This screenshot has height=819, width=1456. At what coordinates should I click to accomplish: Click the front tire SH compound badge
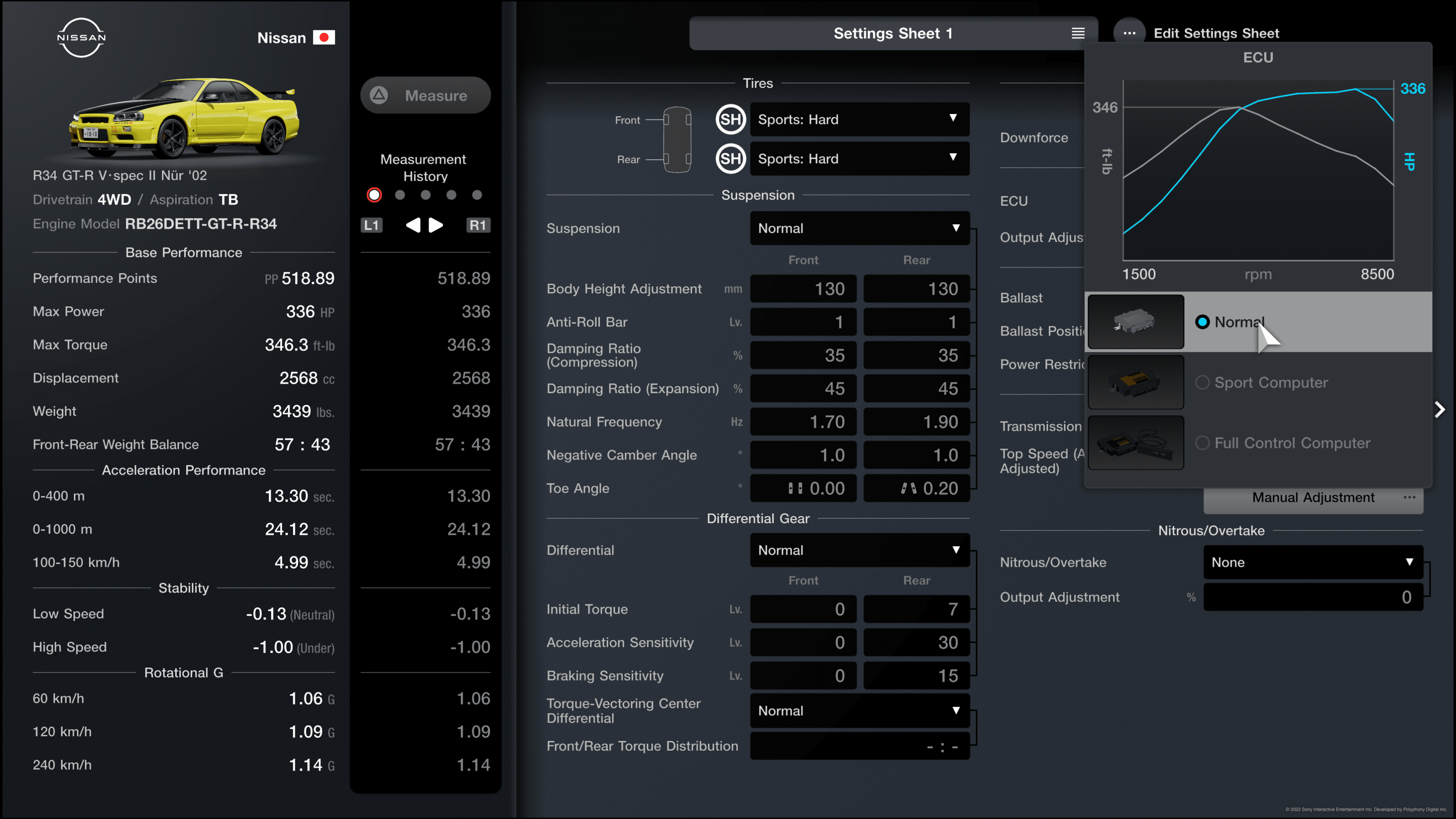[730, 119]
